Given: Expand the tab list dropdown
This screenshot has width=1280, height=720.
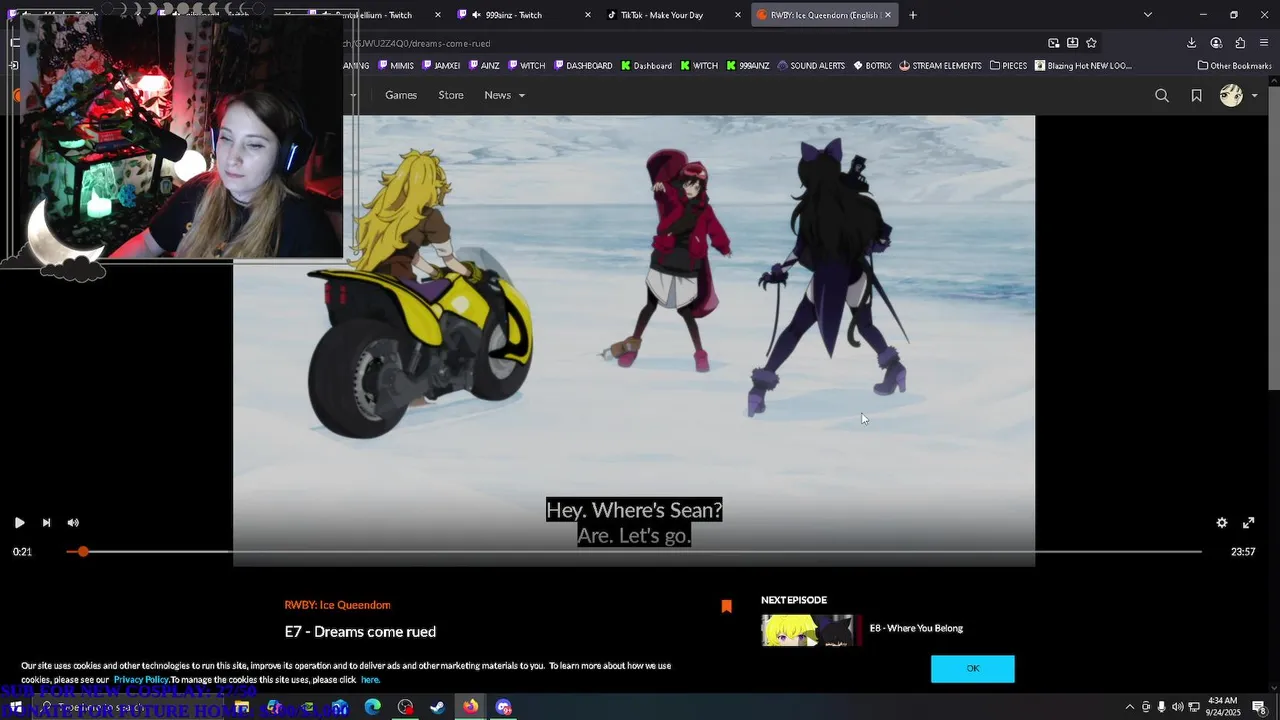Looking at the screenshot, I should 1147,15.
